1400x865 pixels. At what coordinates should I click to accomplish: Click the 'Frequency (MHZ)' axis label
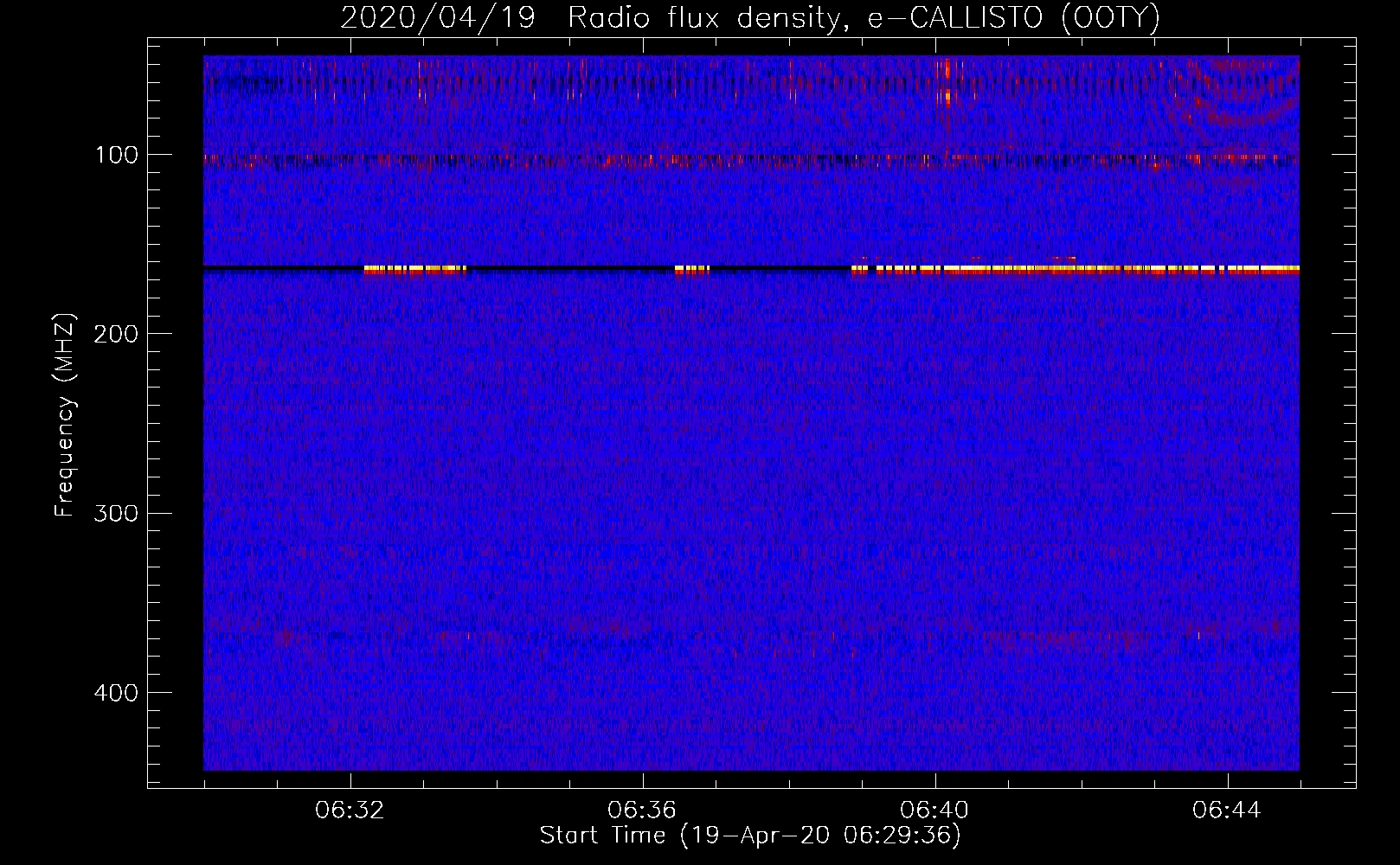(65, 415)
